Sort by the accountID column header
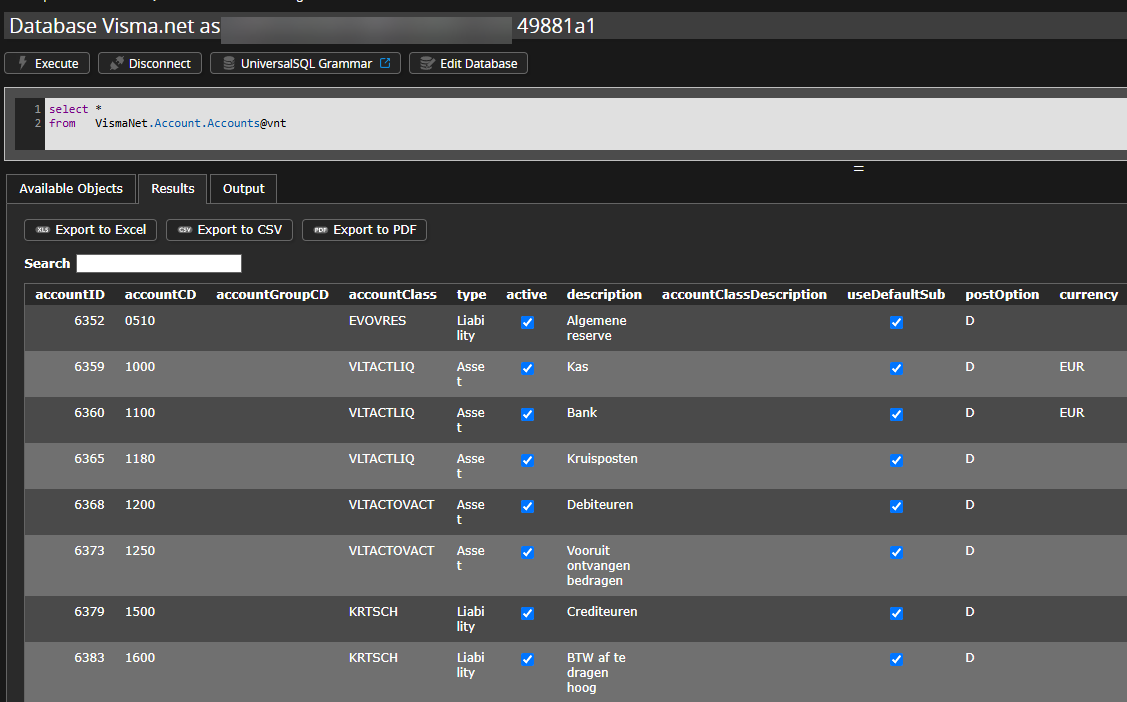The width and height of the screenshot is (1127, 702). [x=70, y=295]
